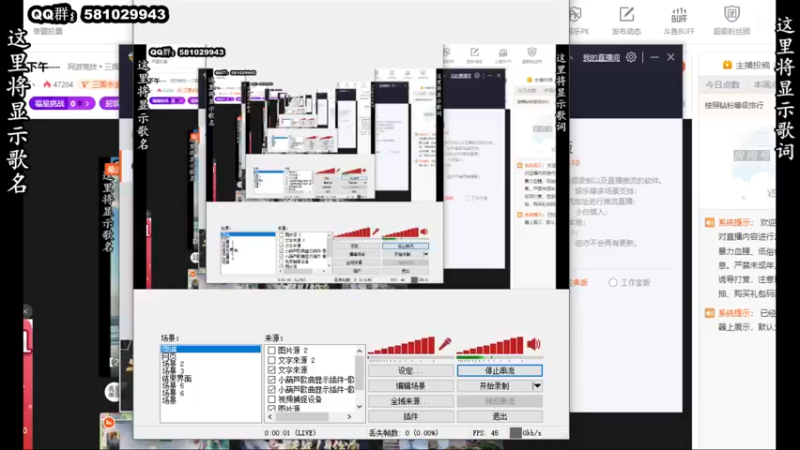This screenshot has height=450, width=800.
Task: Open OBS 设定 settings button
Action: pos(411,371)
